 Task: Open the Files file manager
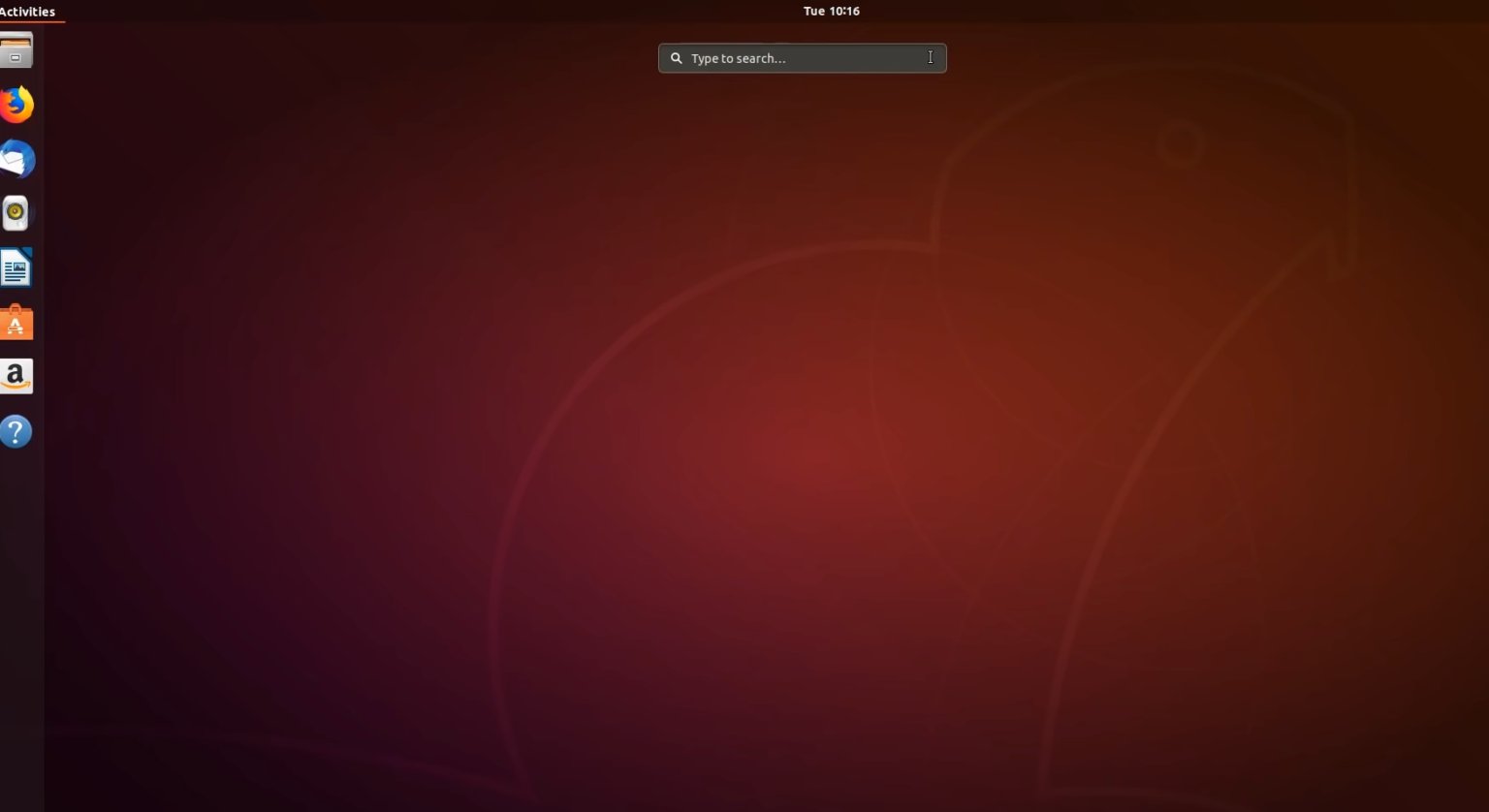pos(16,50)
